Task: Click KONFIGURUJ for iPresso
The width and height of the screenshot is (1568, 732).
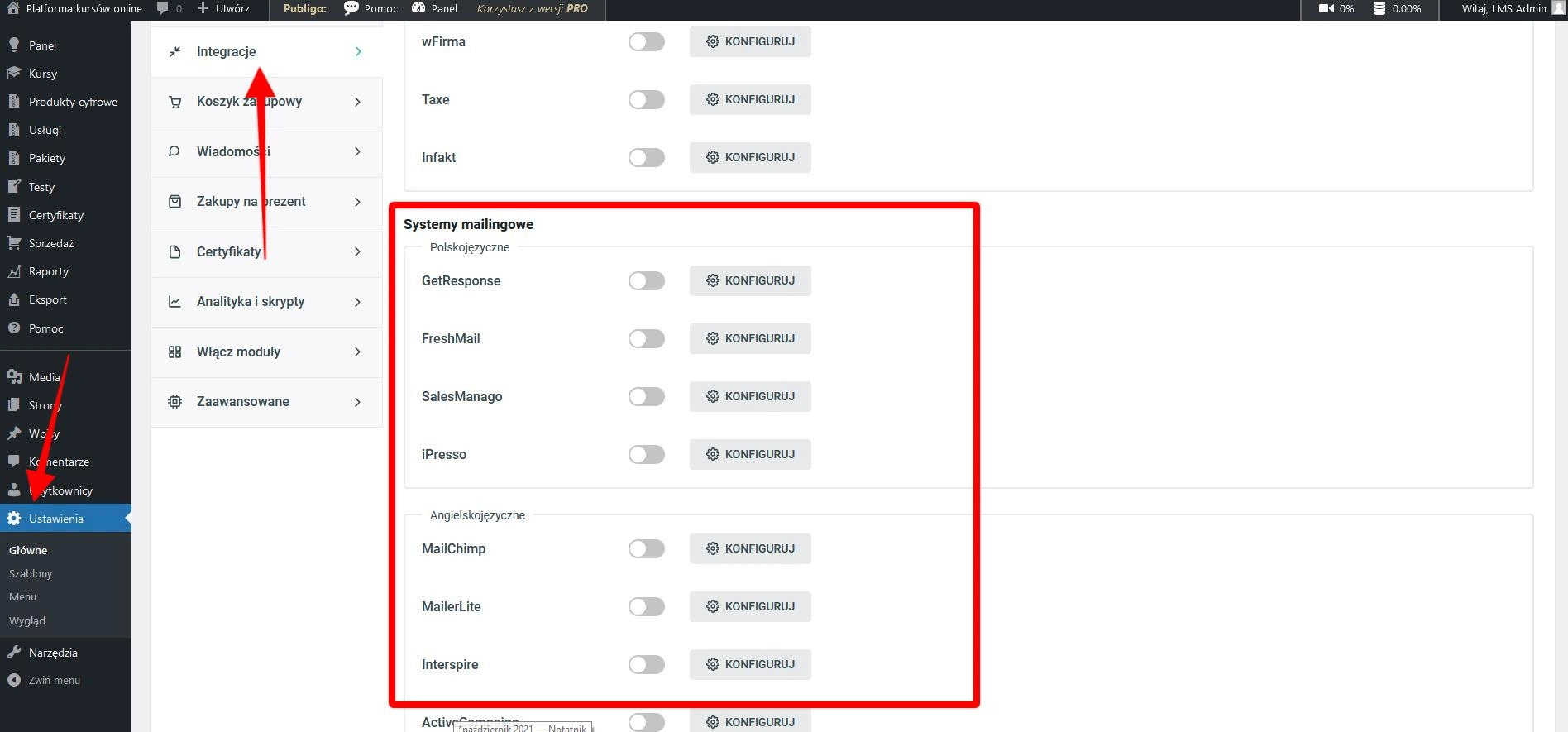Action: pos(750,454)
